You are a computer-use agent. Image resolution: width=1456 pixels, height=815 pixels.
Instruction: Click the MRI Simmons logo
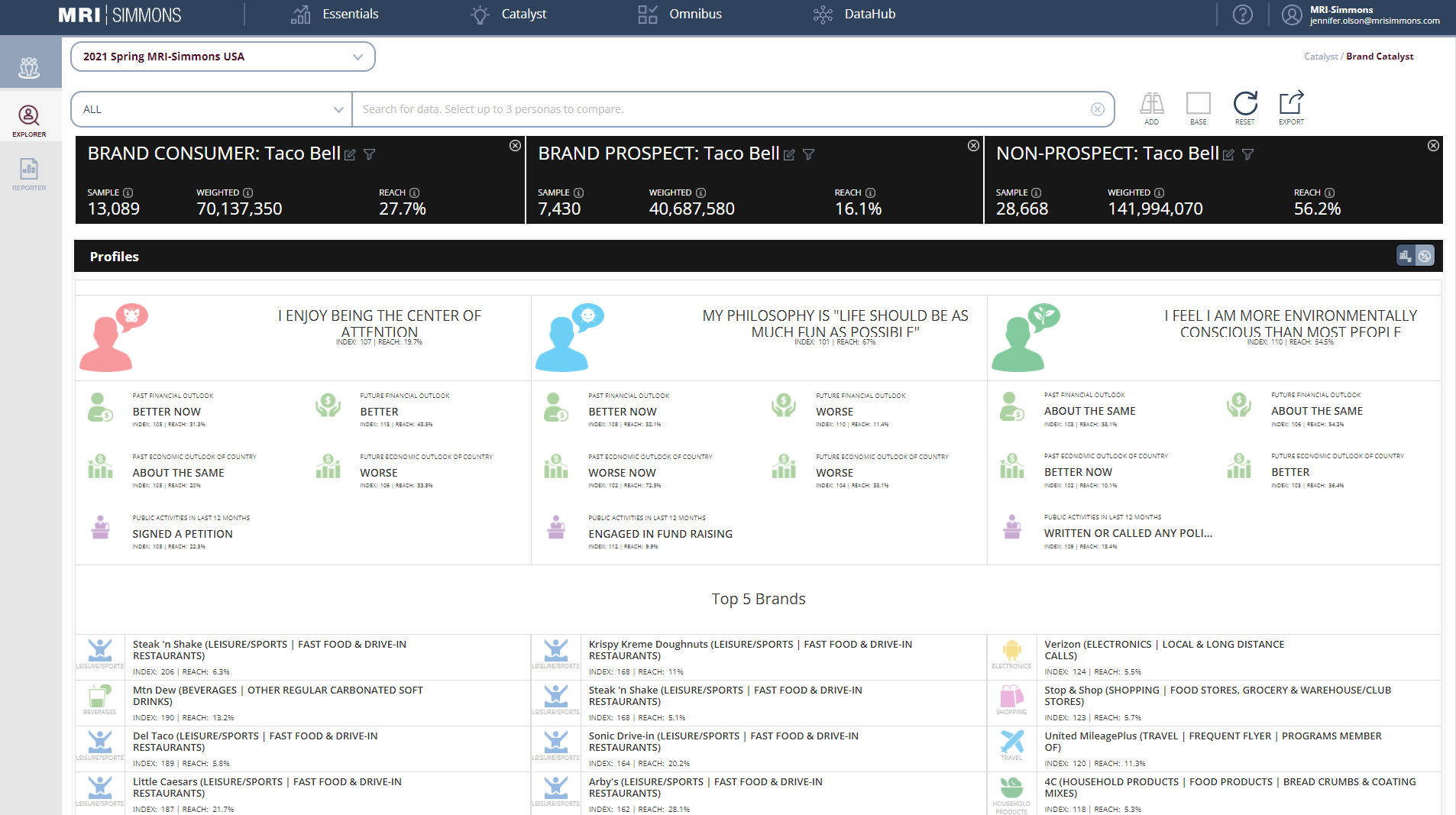pos(120,15)
